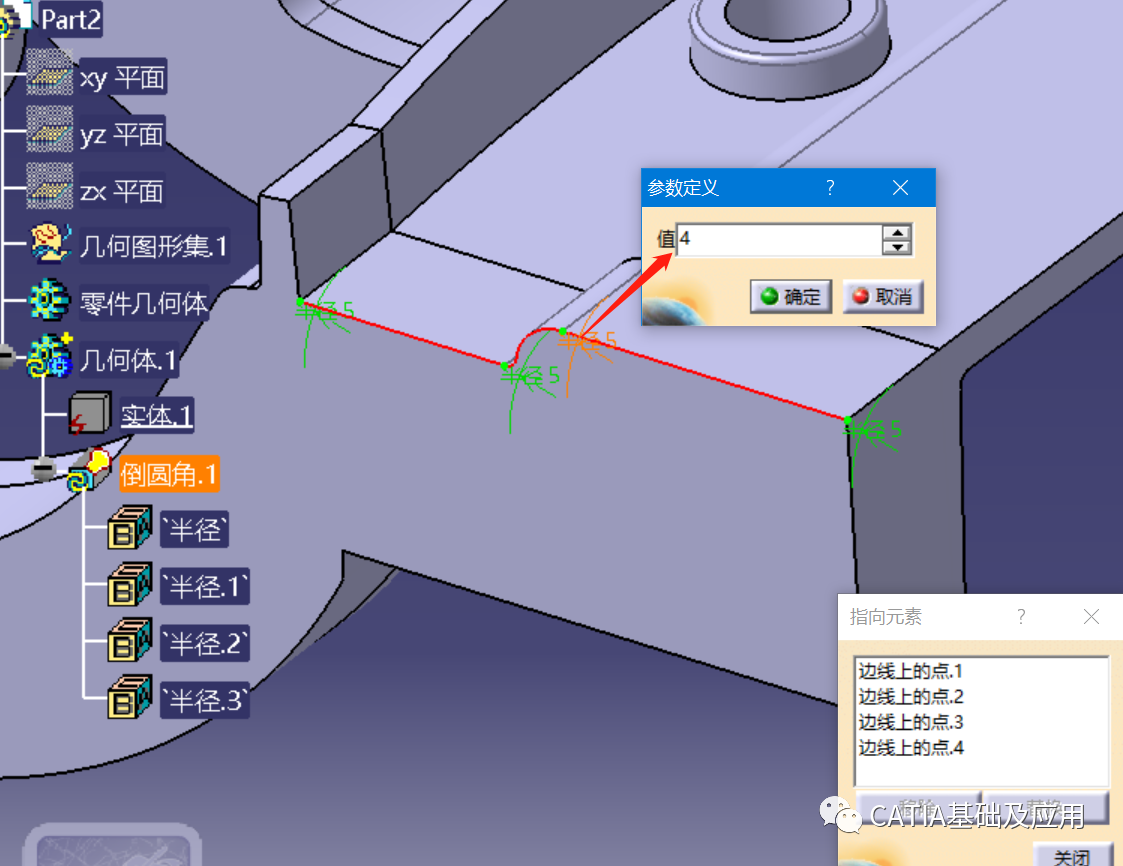This screenshot has width=1123, height=866.
Task: Click the yz 平面 plane icon
Action: 49,129
